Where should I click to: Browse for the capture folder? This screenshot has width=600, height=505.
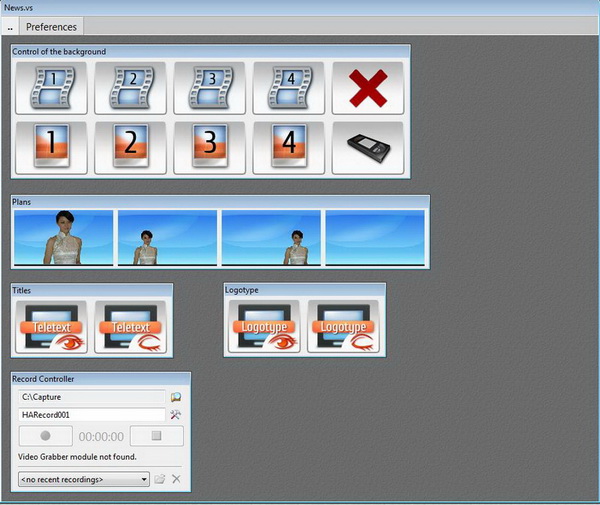[176, 397]
